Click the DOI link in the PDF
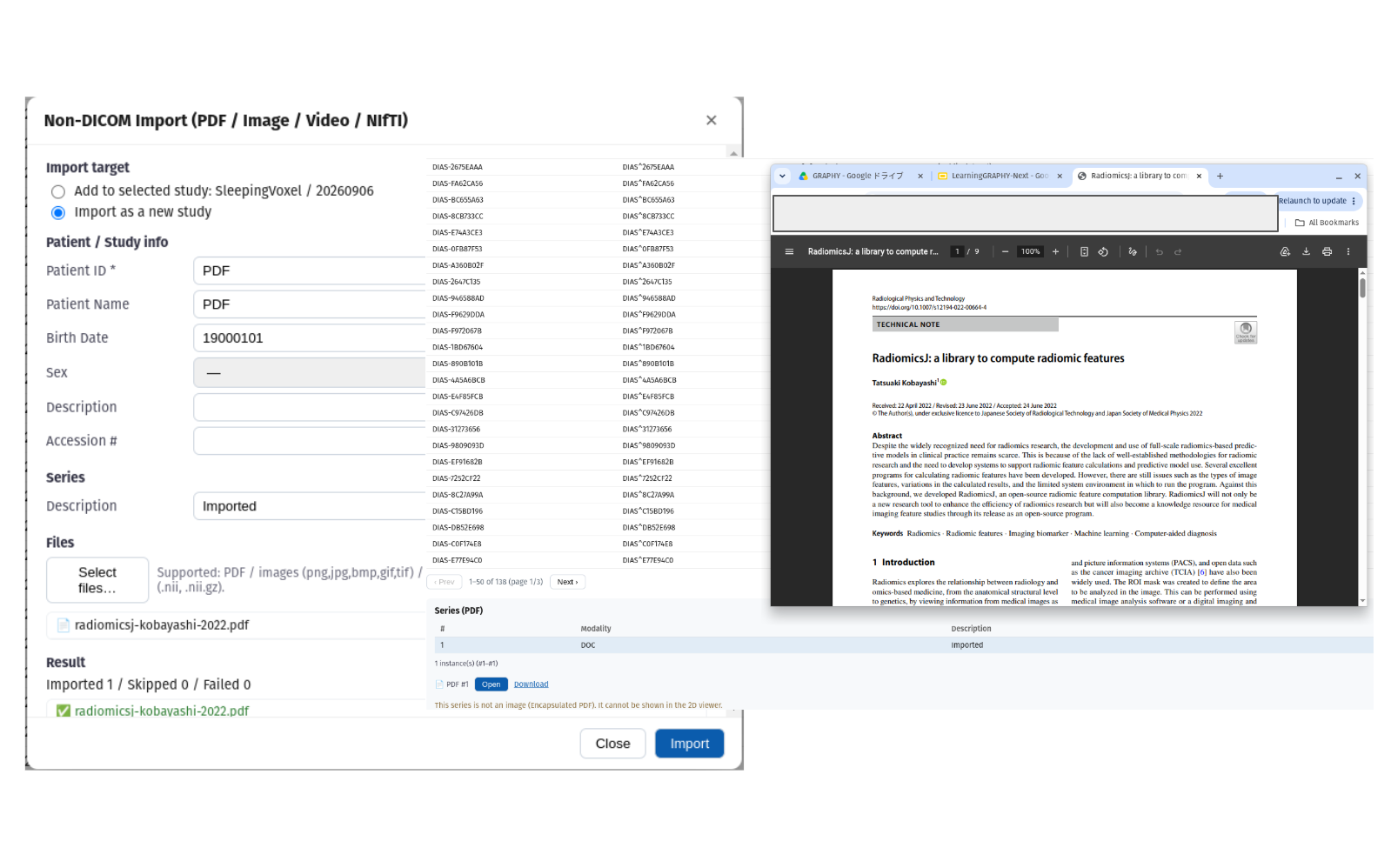1391x868 pixels. (929, 308)
